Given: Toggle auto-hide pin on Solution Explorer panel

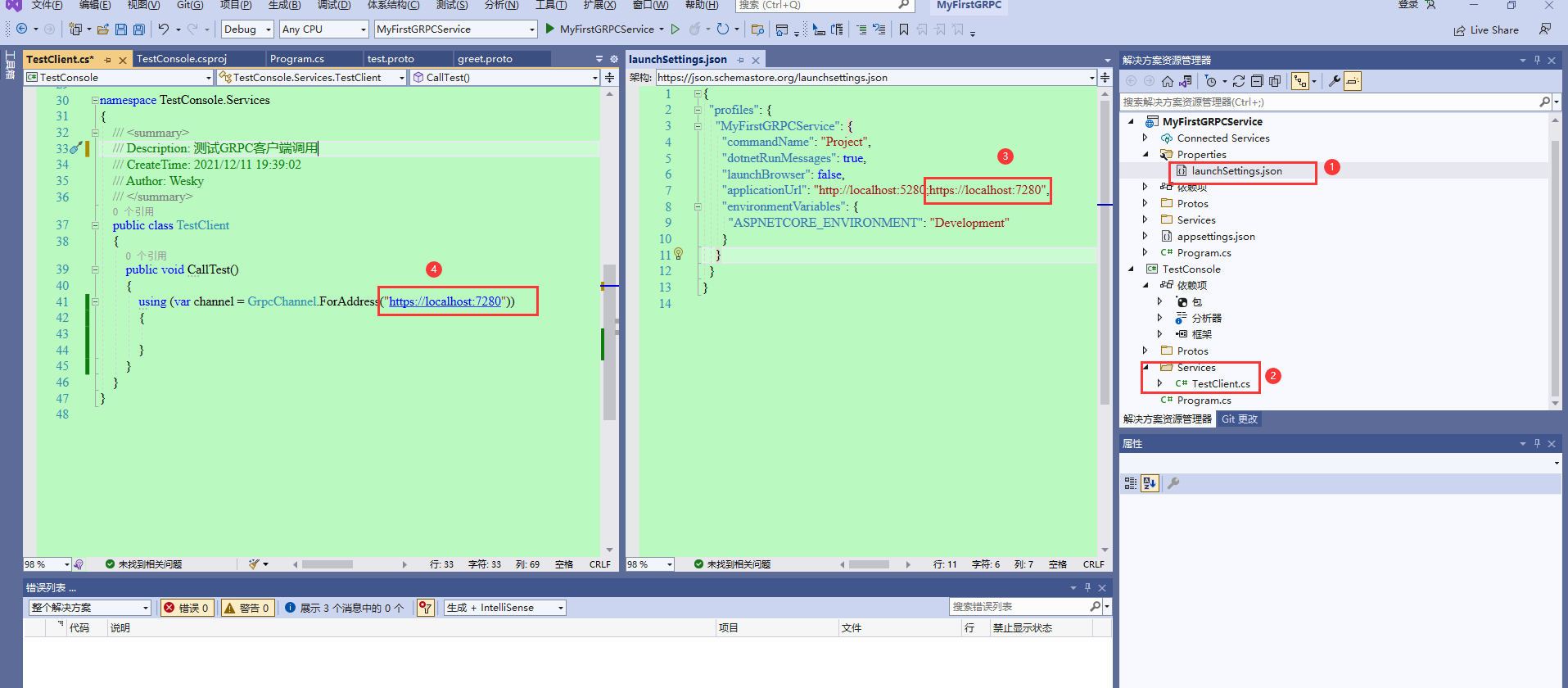Looking at the screenshot, I should pyautogui.click(x=1537, y=60).
